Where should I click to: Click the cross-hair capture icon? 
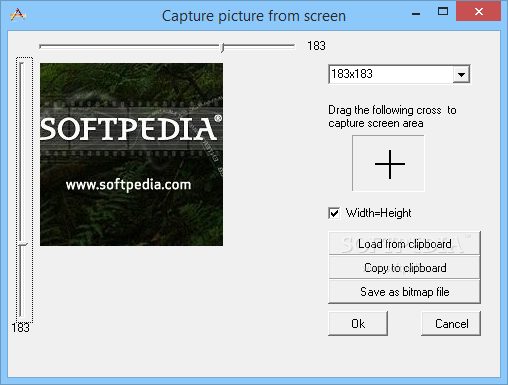click(389, 163)
